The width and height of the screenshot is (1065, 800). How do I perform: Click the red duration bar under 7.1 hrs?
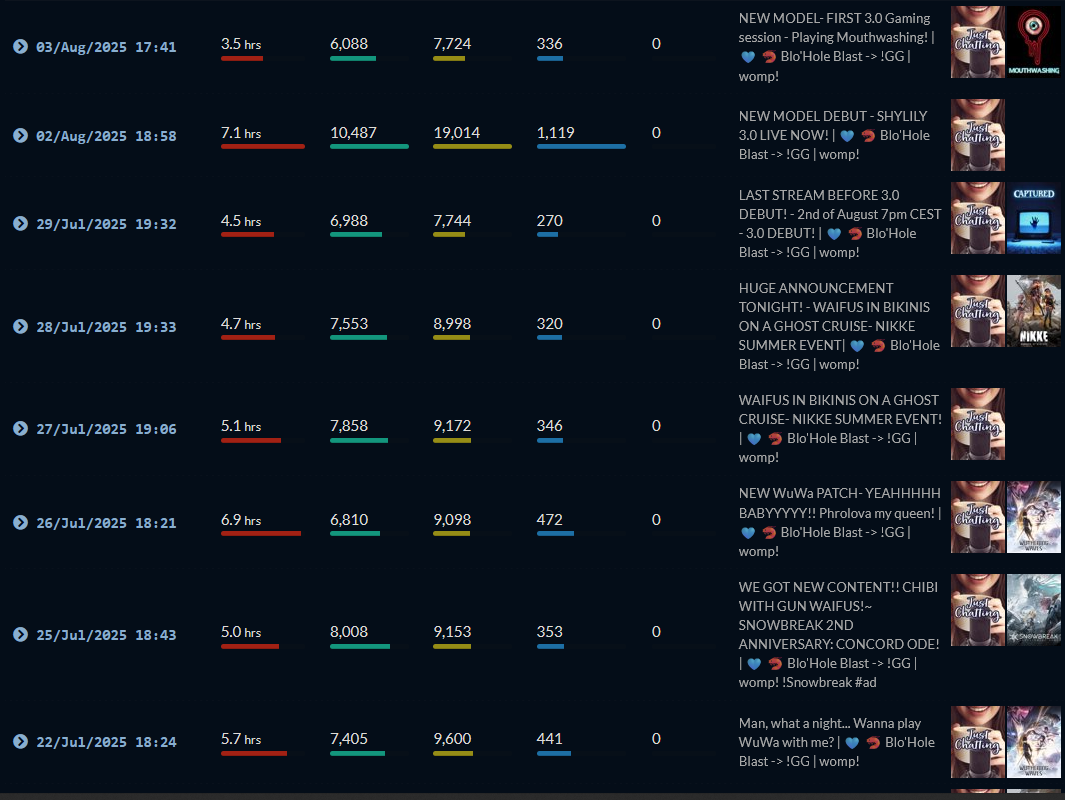click(x=263, y=147)
